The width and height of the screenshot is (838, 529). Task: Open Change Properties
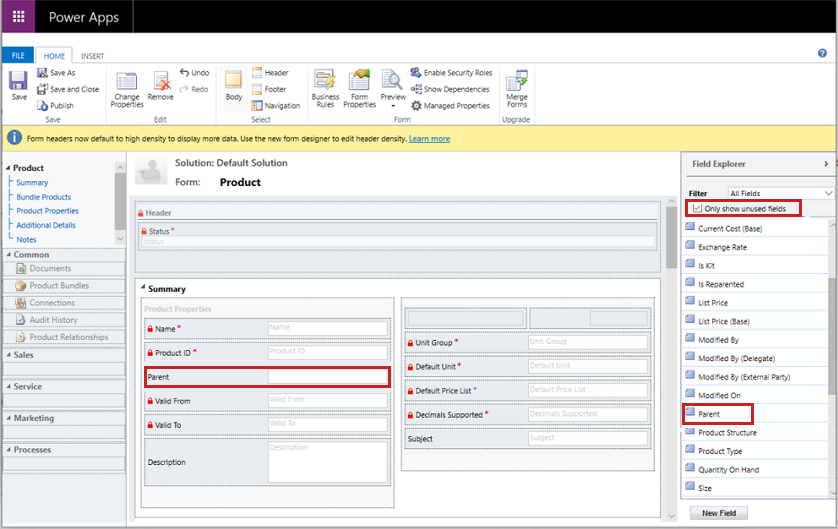(127, 90)
